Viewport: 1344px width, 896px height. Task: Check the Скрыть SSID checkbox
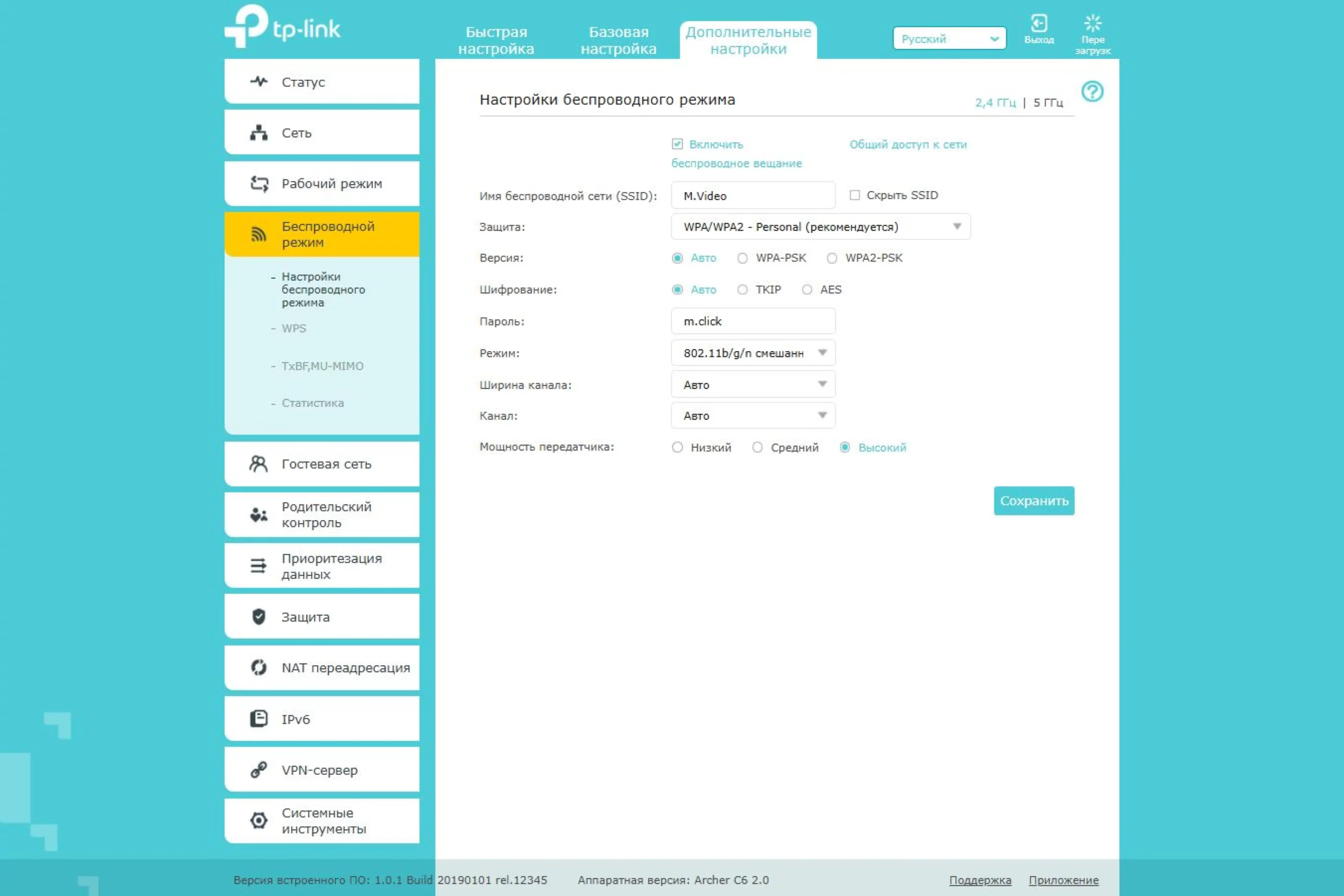[x=855, y=195]
